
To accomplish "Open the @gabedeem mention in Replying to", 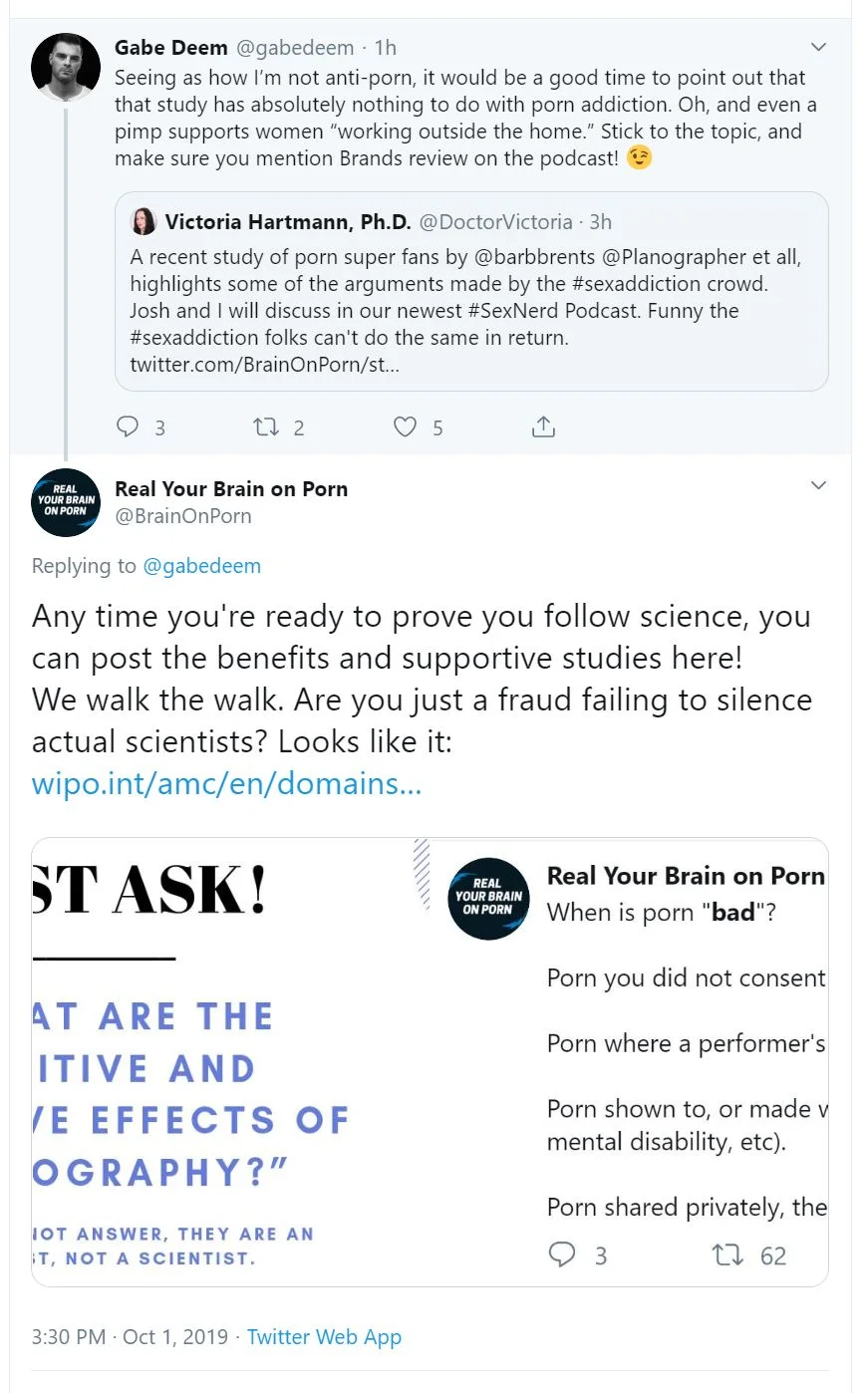I will (x=202, y=566).
